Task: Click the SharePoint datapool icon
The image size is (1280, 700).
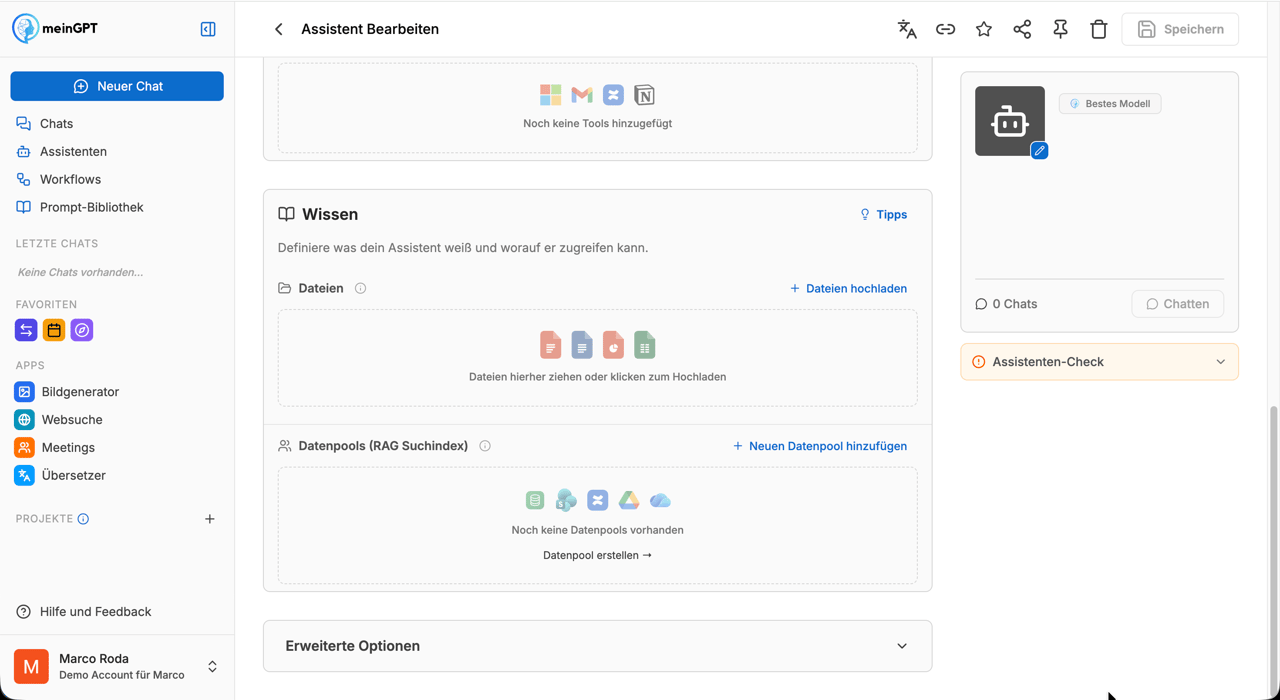Action: (x=566, y=500)
